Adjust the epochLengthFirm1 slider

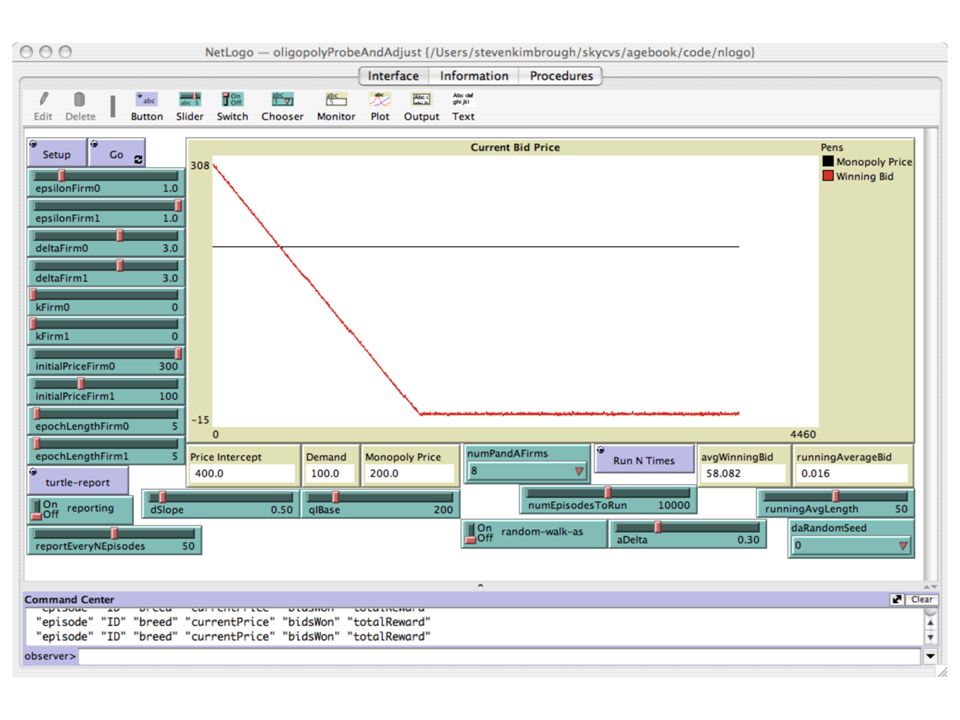(106, 451)
